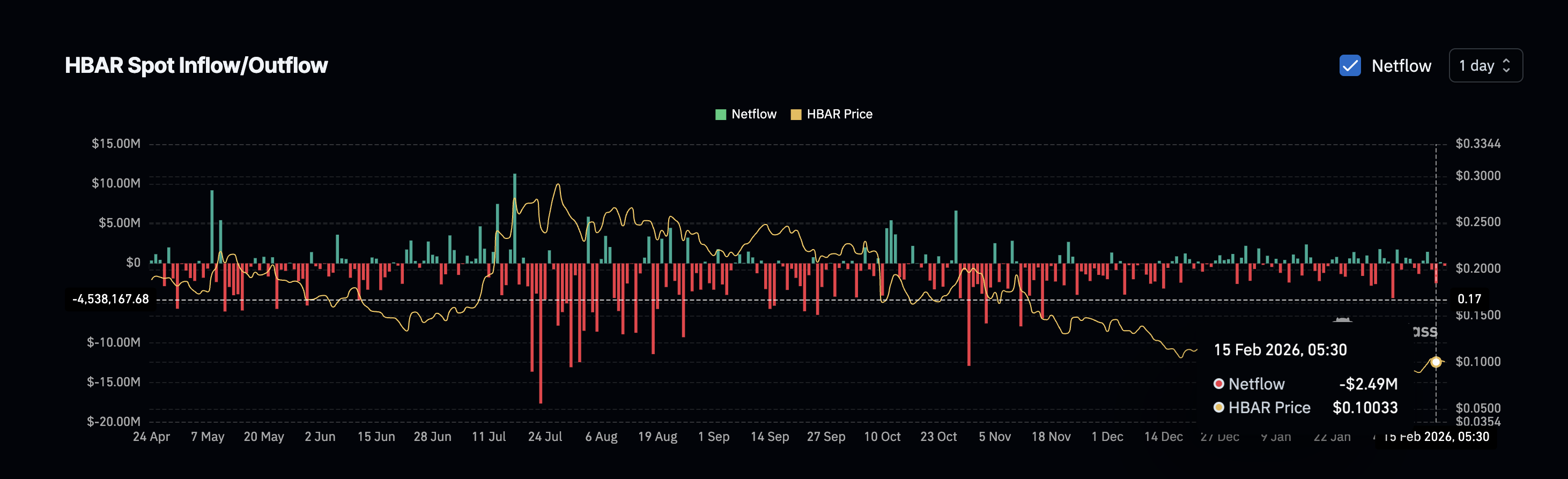The width and height of the screenshot is (1568, 479).
Task: Click the $-20.00M left axis label
Action: tap(113, 421)
